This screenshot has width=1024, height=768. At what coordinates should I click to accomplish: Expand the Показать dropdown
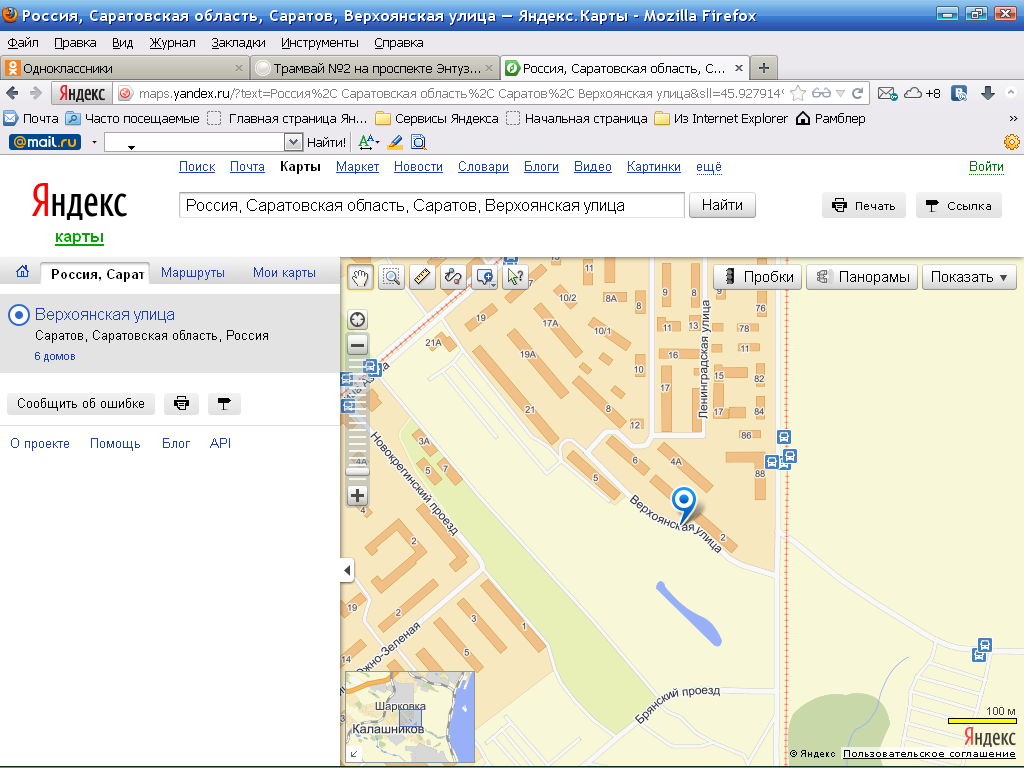tap(968, 277)
